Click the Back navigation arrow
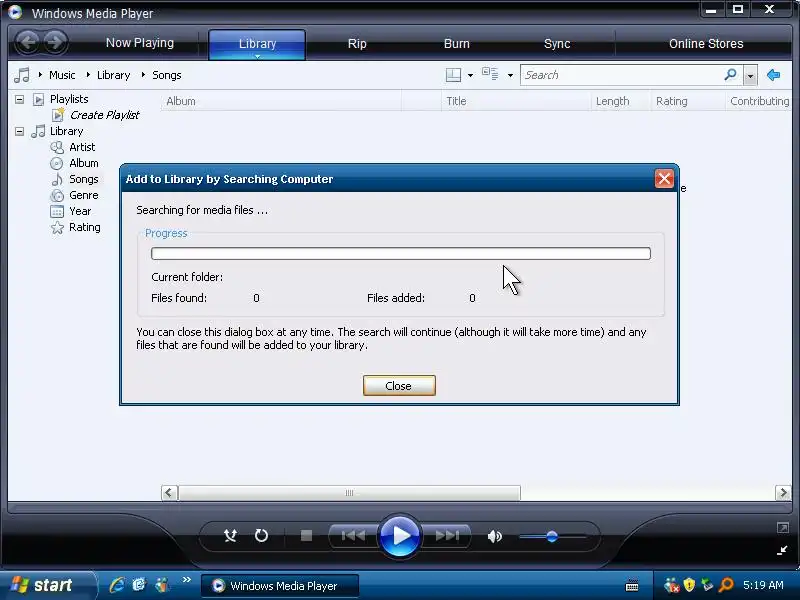The image size is (800, 600). [28, 42]
